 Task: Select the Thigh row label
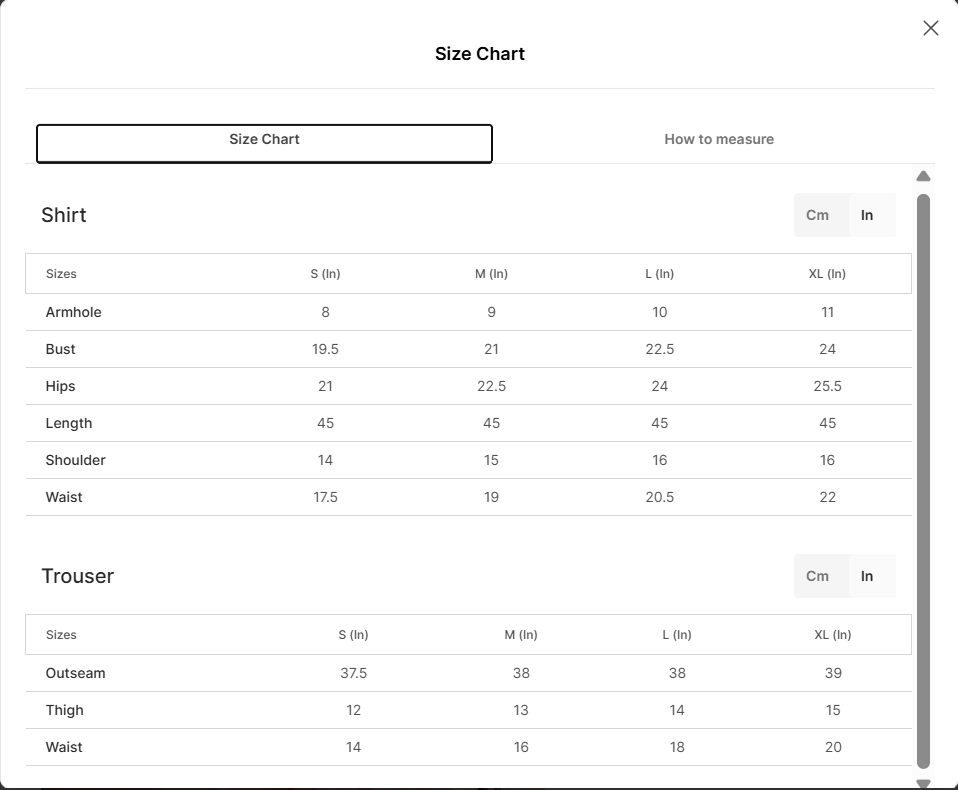point(65,710)
